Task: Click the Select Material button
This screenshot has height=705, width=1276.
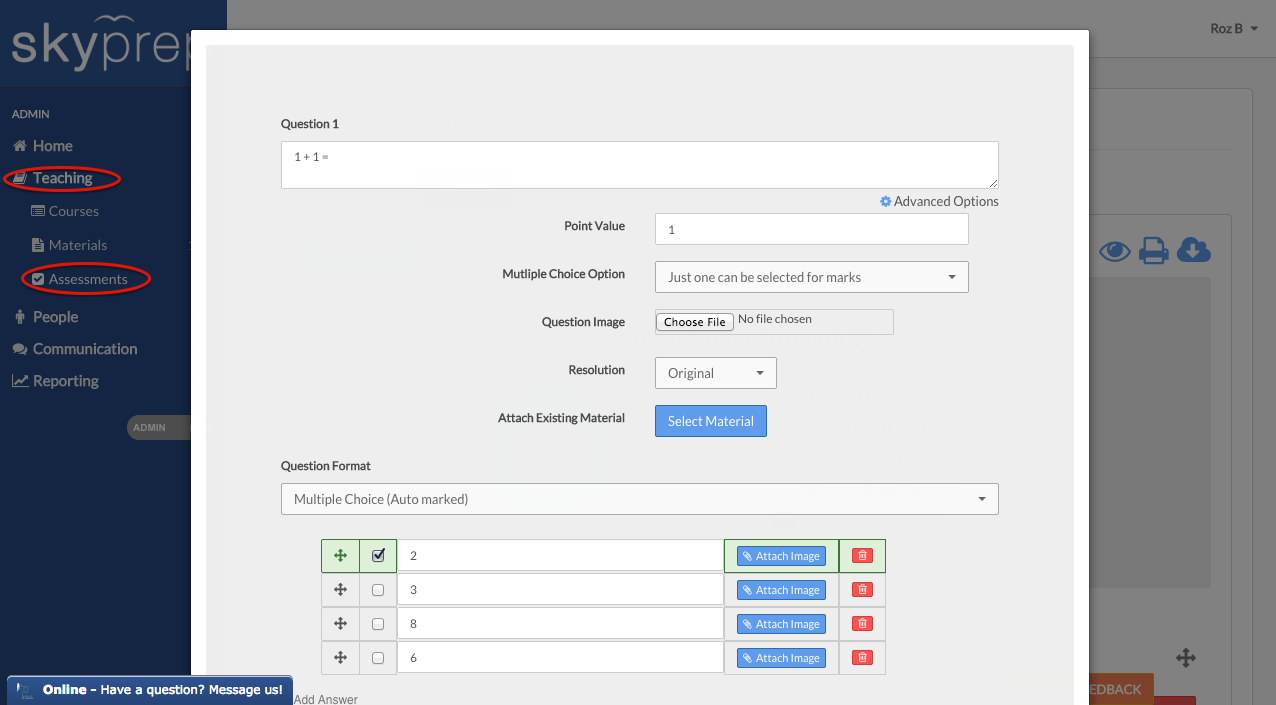Action: (710, 421)
